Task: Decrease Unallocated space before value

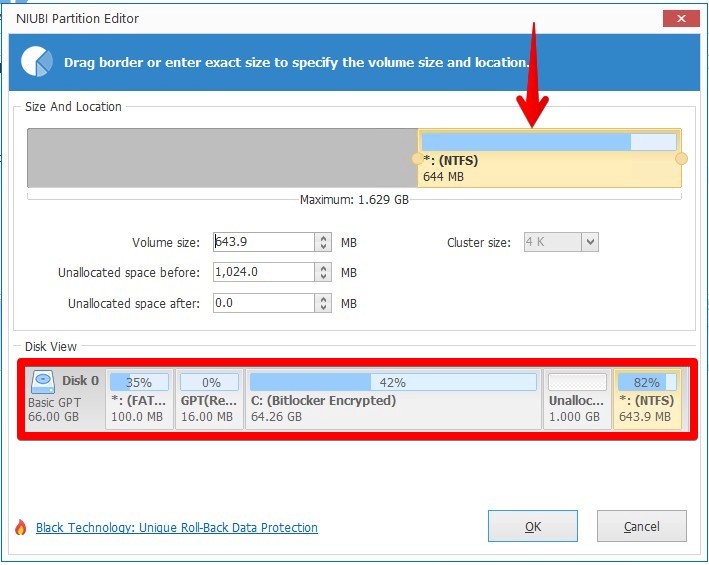Action: (x=323, y=277)
